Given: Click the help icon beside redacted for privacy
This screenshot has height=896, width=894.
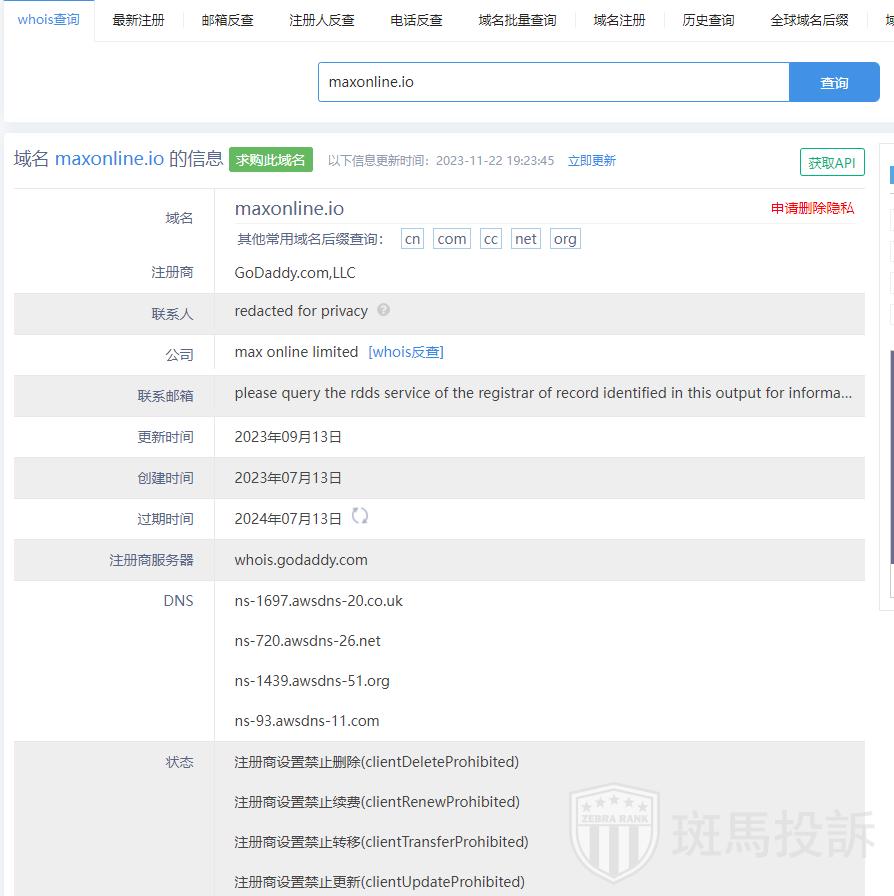Looking at the screenshot, I should click(383, 311).
